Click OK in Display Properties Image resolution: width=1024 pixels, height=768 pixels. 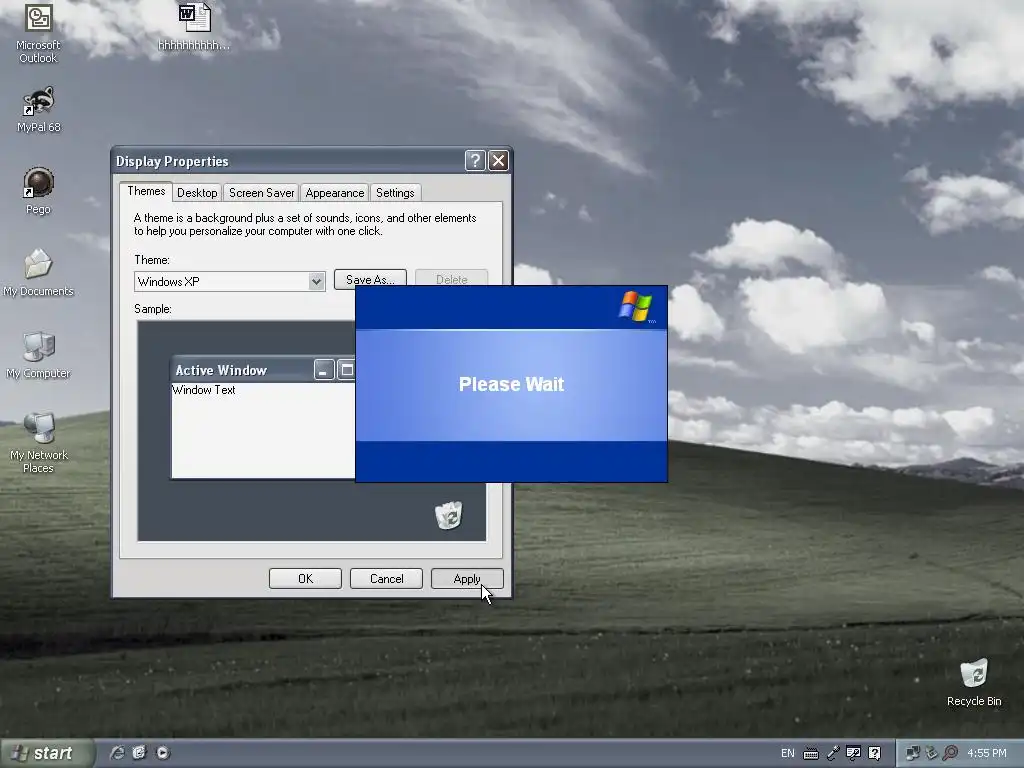(x=305, y=579)
